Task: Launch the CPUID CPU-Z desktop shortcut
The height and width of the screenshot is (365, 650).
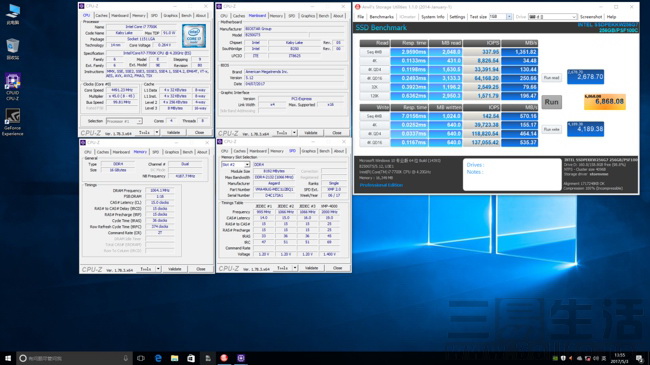Action: [x=12, y=86]
